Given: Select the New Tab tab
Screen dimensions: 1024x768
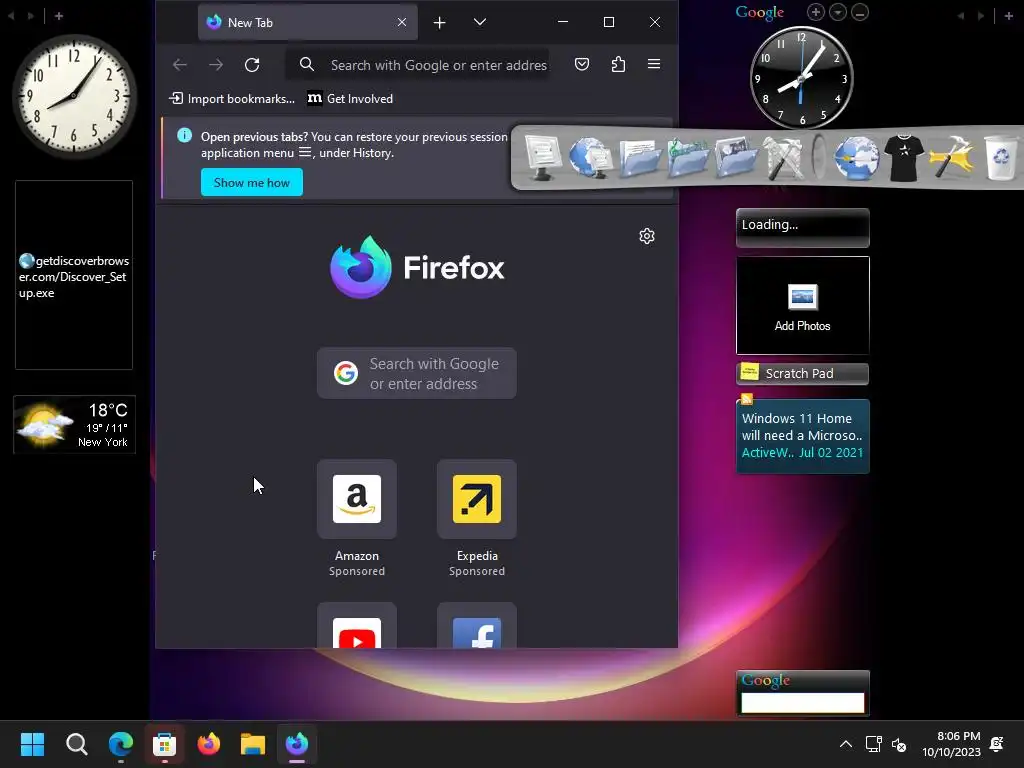Looking at the screenshot, I should tap(308, 22).
